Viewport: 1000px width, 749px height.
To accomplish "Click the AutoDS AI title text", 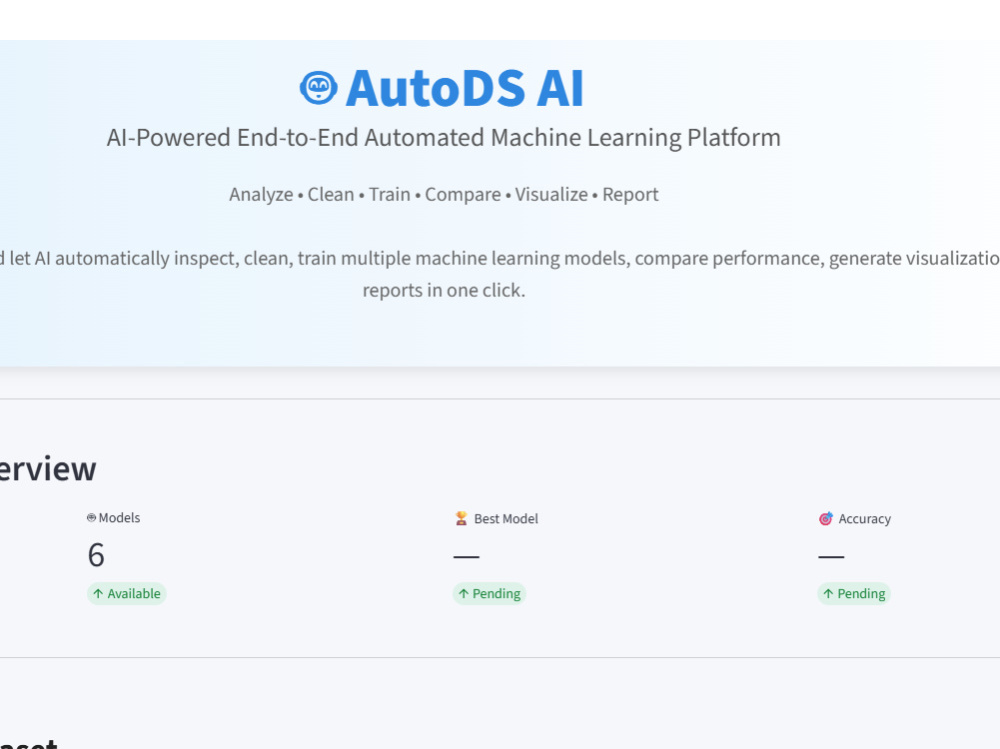I will 464,88.
